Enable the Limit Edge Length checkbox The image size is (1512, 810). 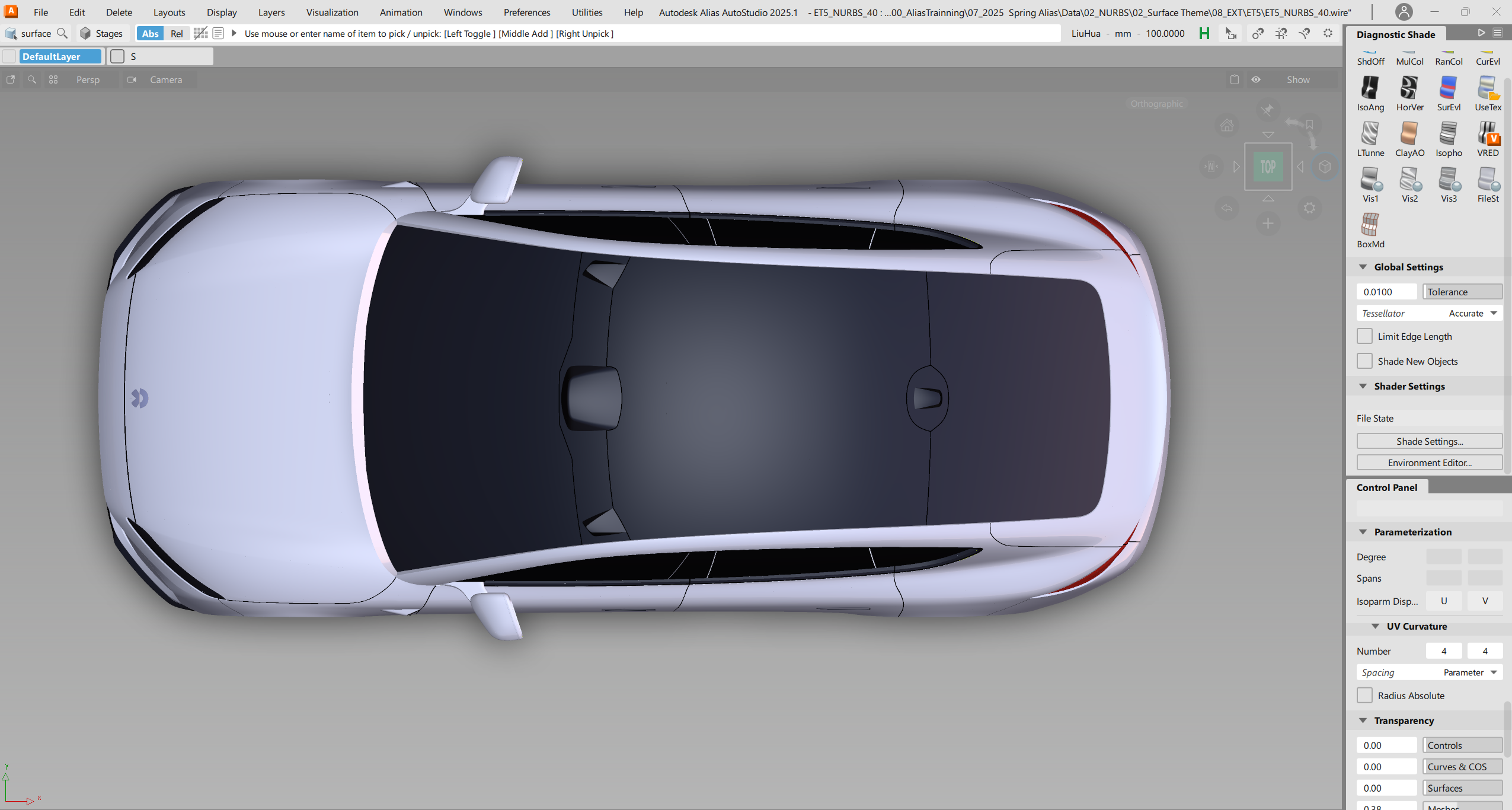click(x=1364, y=336)
